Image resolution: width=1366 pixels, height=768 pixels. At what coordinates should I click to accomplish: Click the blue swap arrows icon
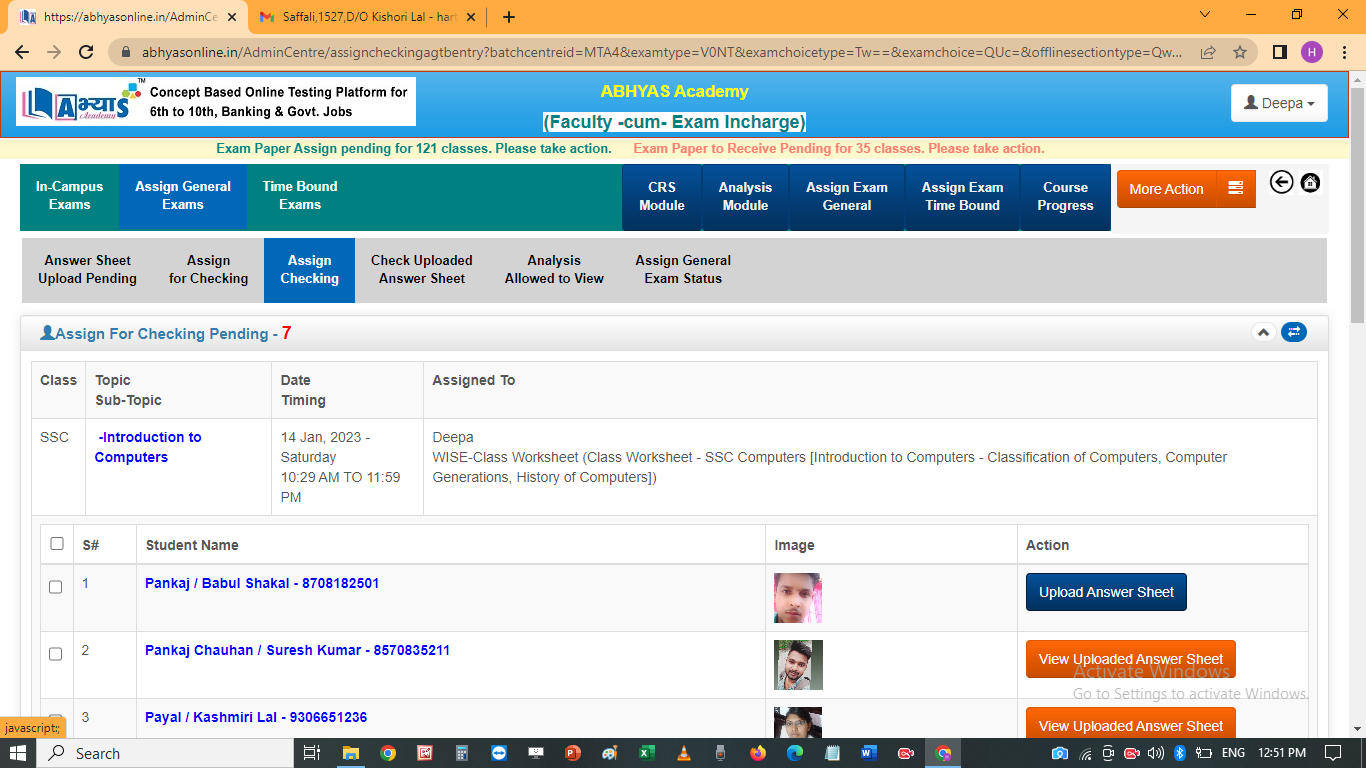coord(1294,332)
